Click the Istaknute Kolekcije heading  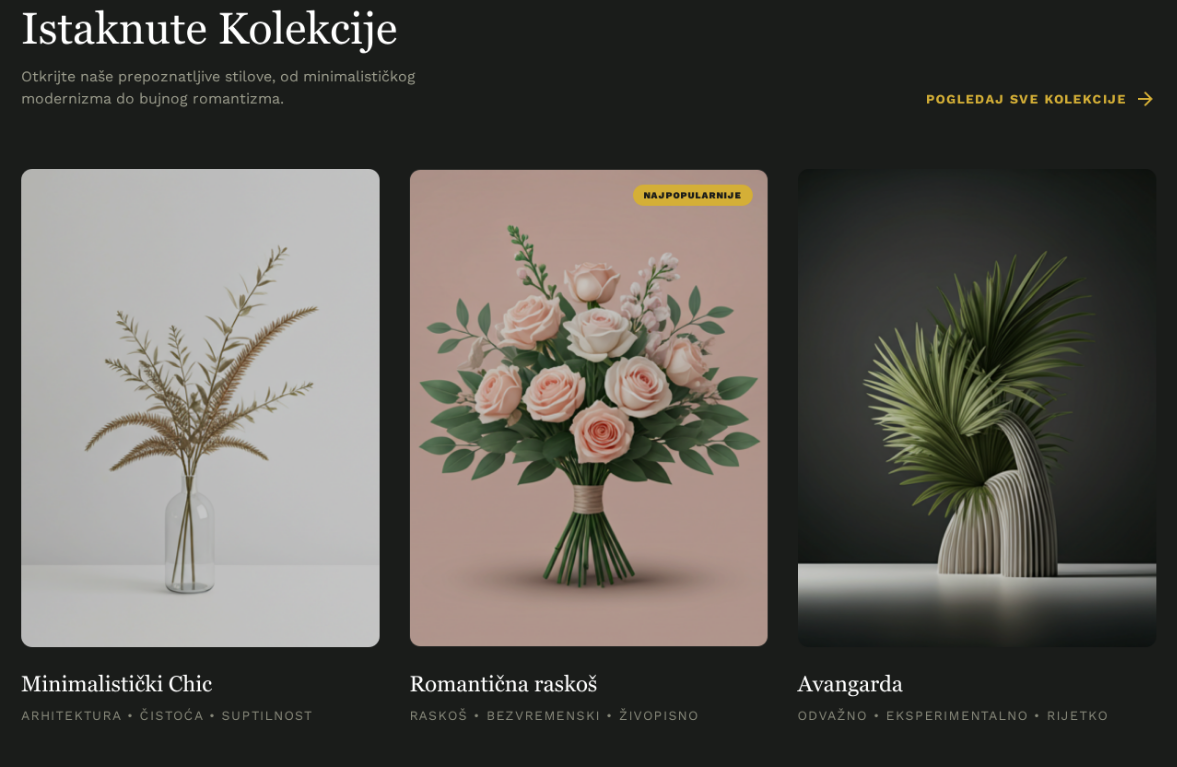click(209, 29)
